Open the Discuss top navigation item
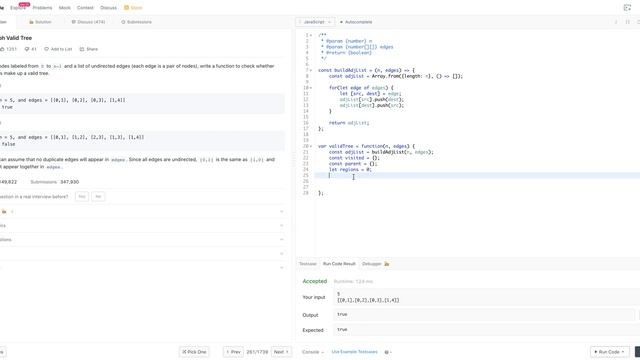Viewport: 640px width, 360px height. [x=108, y=8]
